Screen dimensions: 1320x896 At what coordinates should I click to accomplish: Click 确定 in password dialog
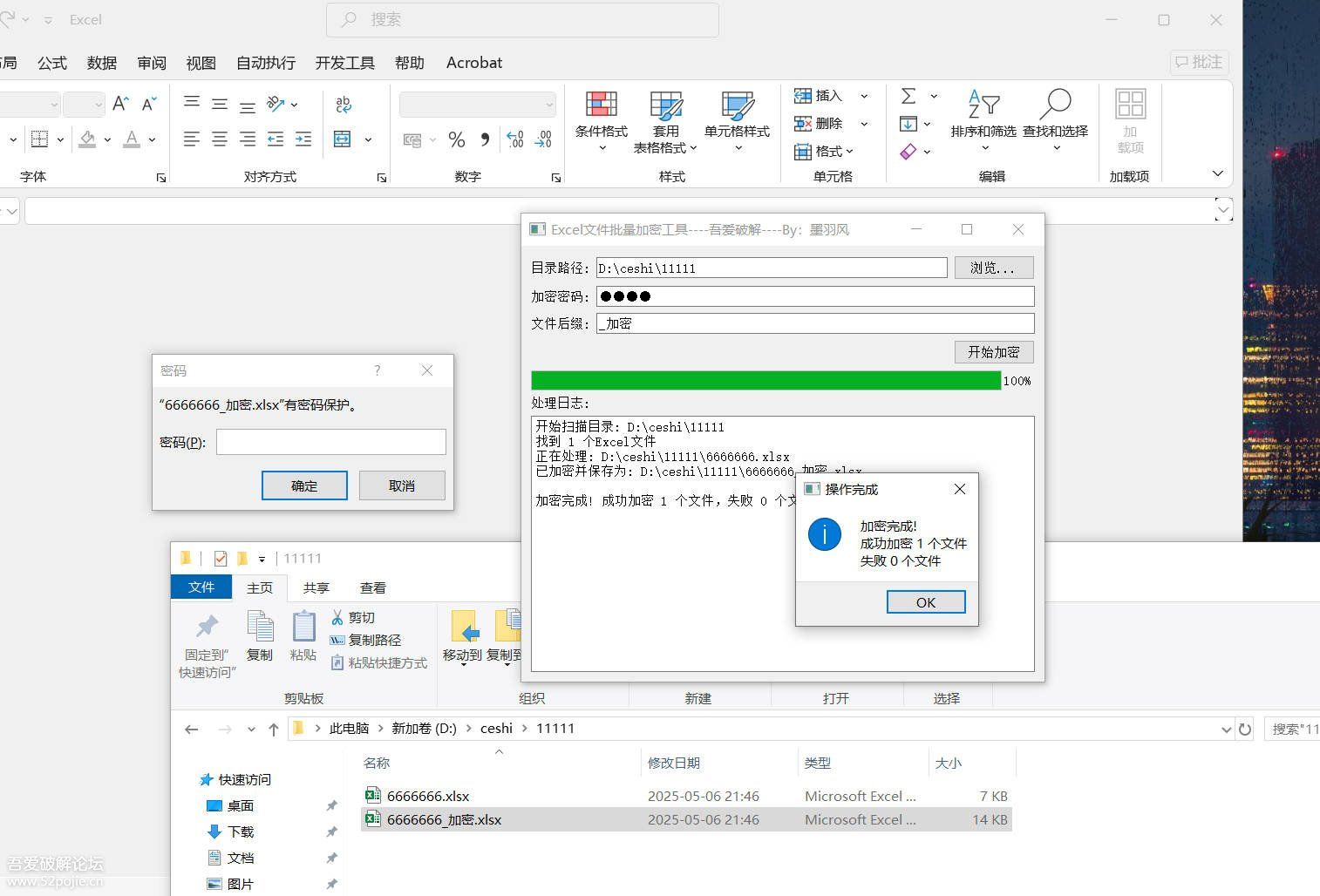click(x=304, y=485)
